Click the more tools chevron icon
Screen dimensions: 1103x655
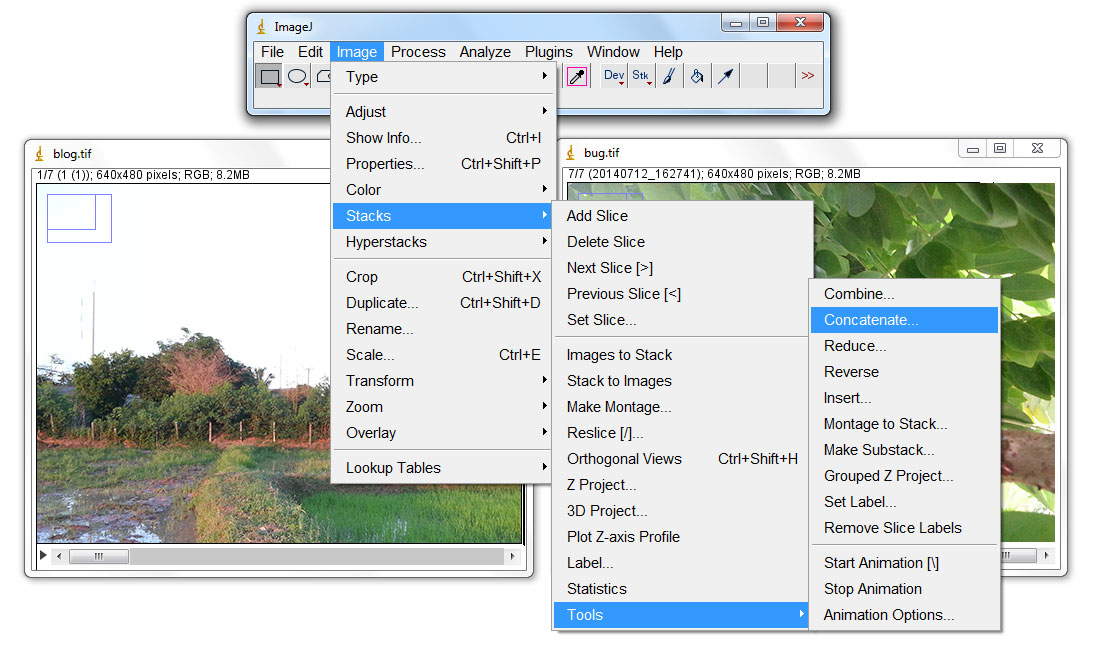807,75
